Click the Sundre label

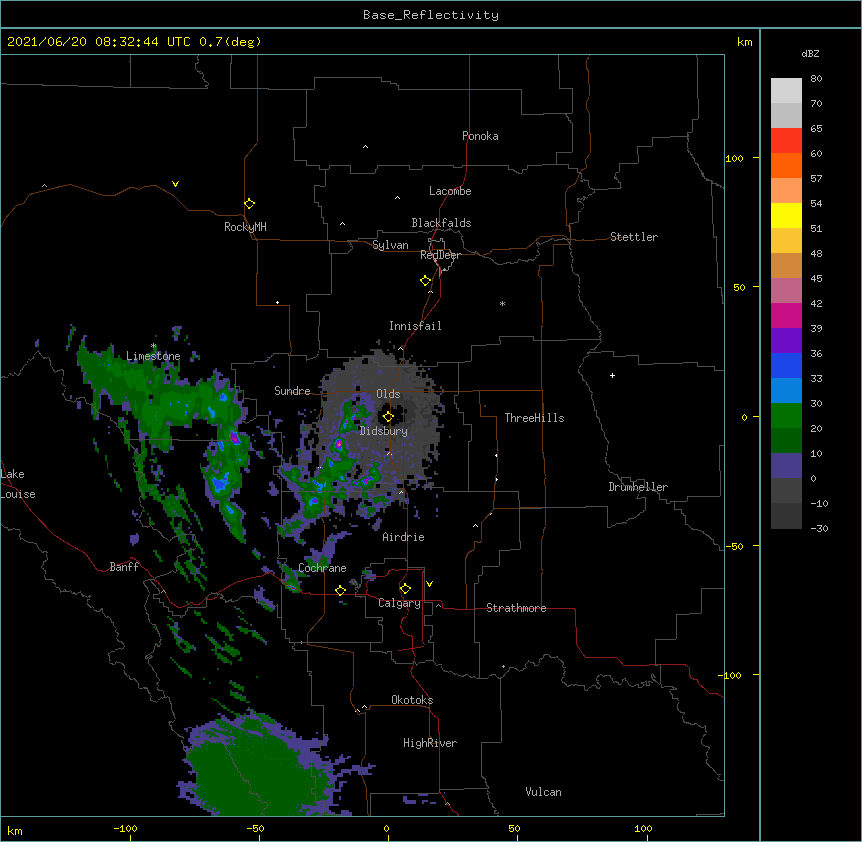click(x=292, y=391)
